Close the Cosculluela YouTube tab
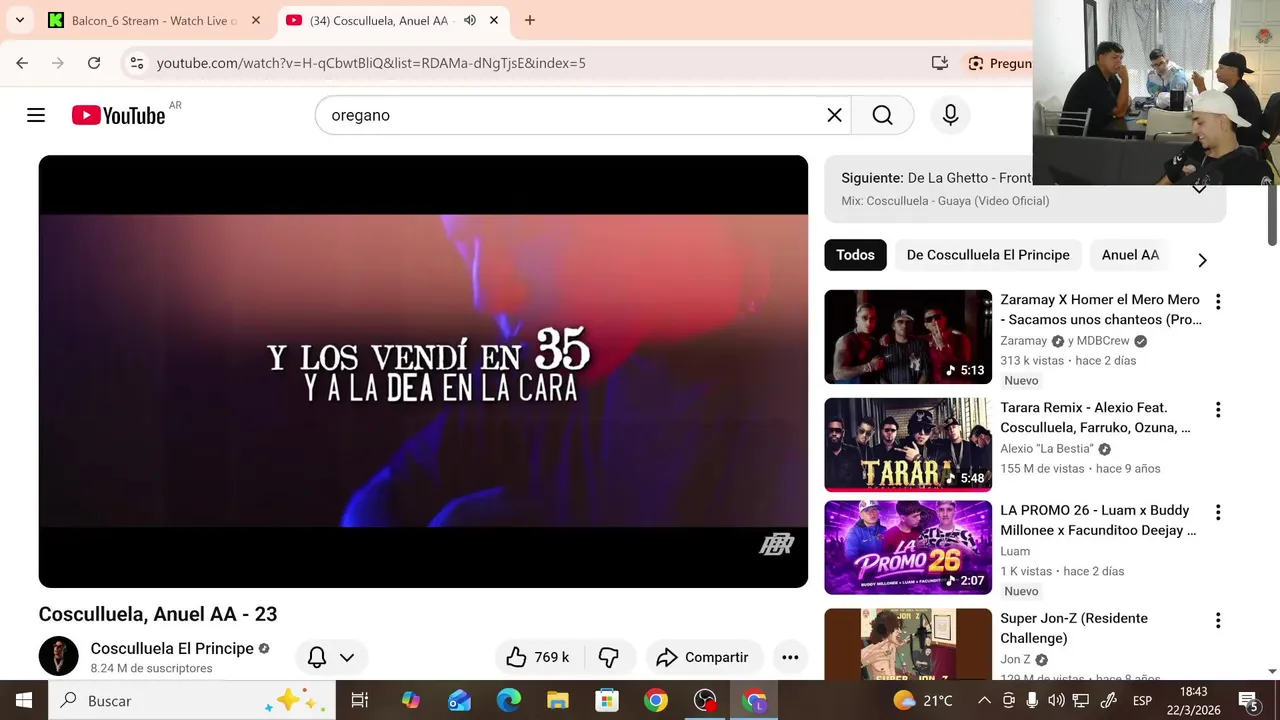 pyautogui.click(x=493, y=20)
